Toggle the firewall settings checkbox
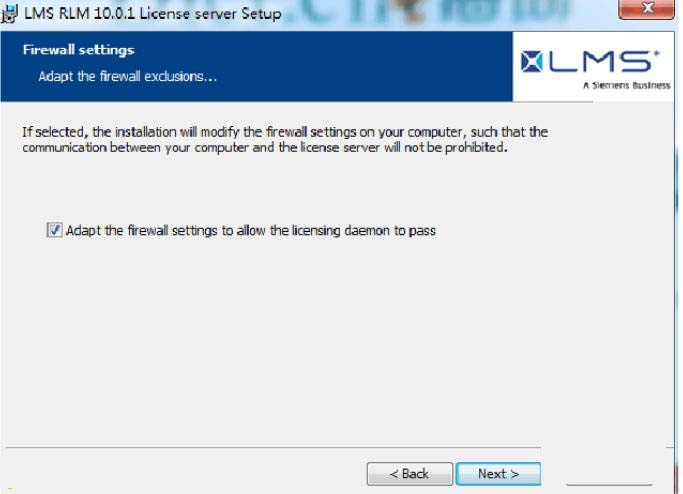Viewport: 683px width, 494px height. (x=54, y=230)
